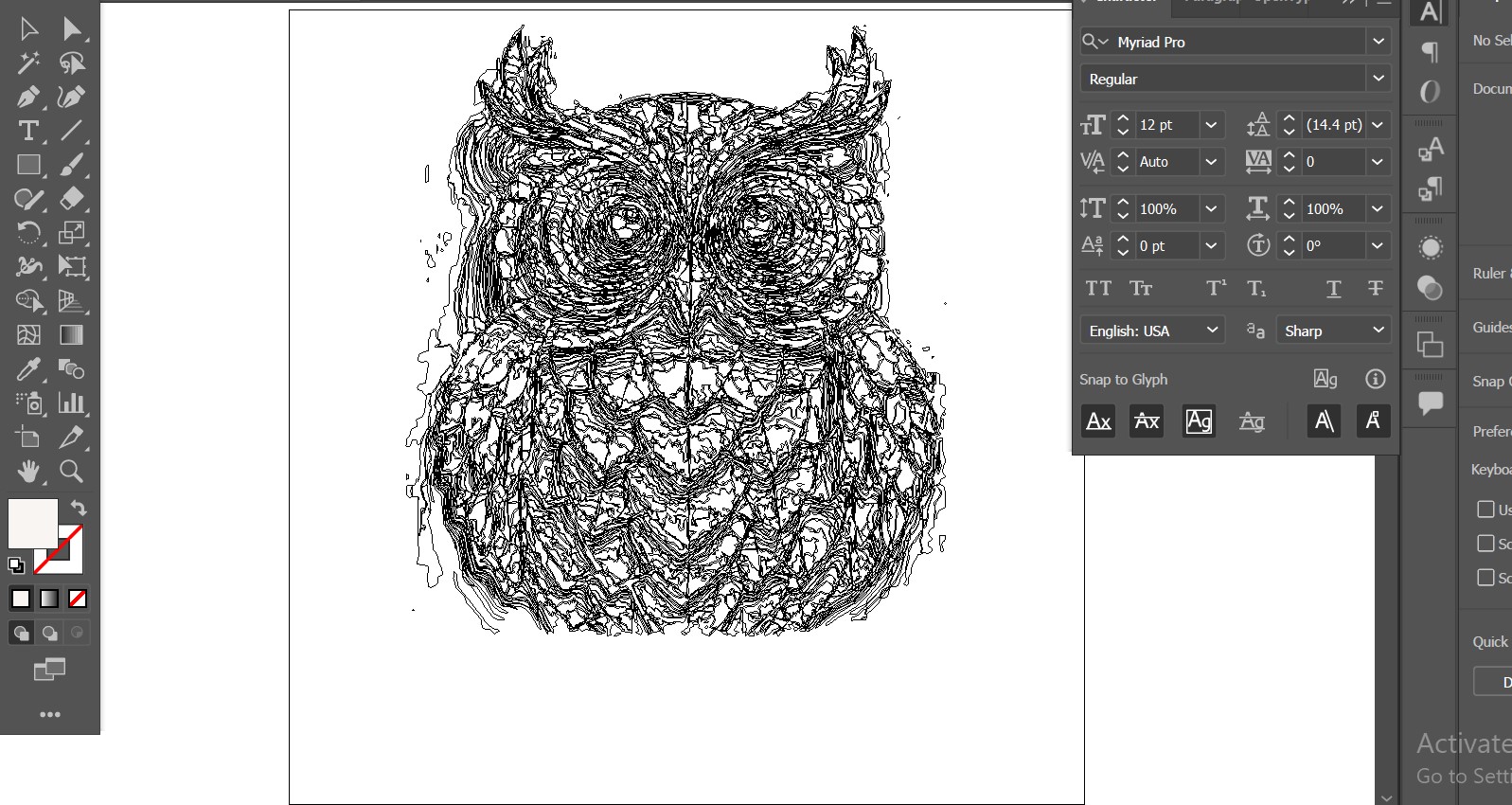Image resolution: width=1512 pixels, height=805 pixels.
Task: Select the Column Graph tool
Action: tap(72, 403)
